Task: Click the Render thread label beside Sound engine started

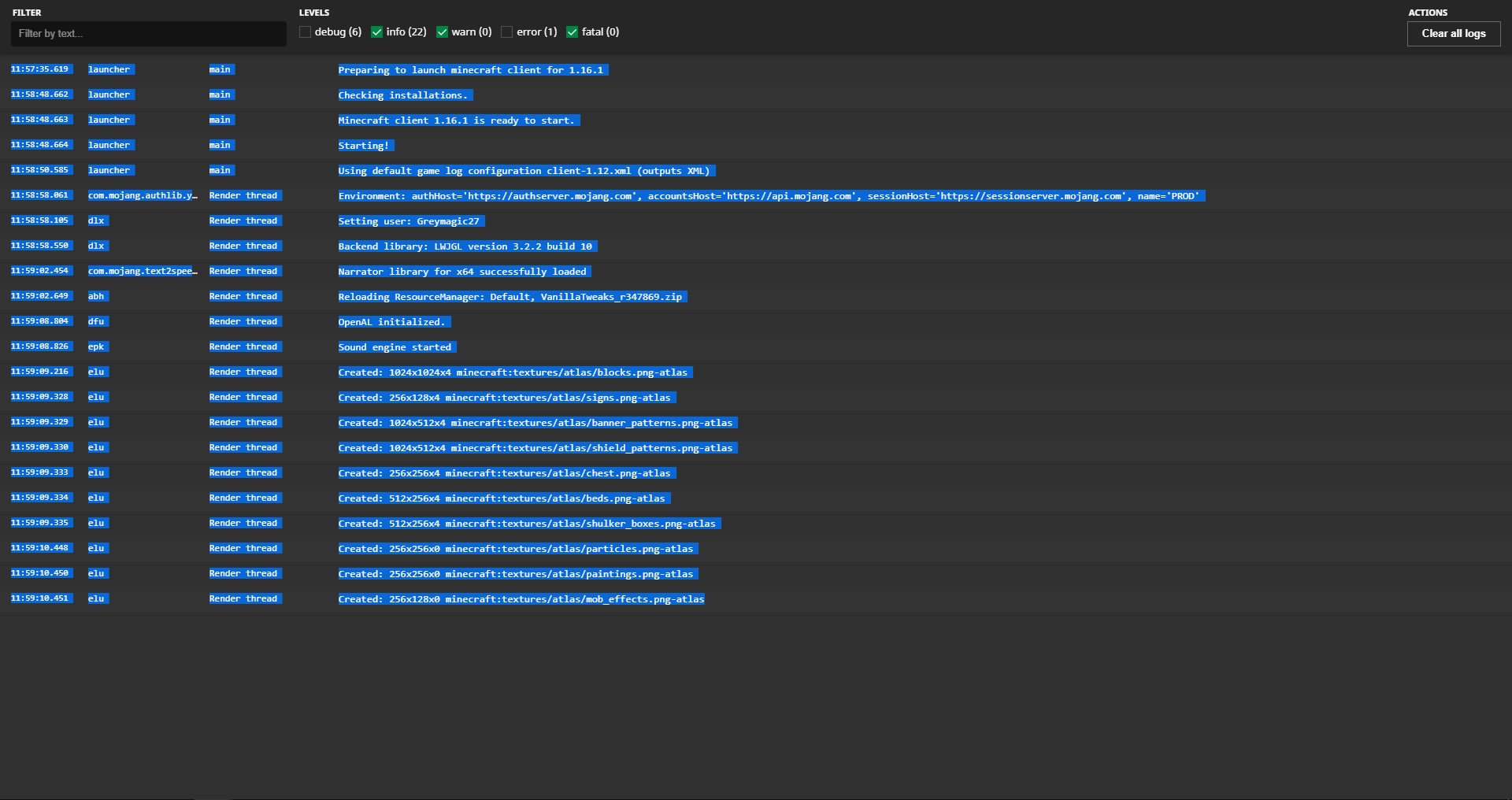Action: 244,346
